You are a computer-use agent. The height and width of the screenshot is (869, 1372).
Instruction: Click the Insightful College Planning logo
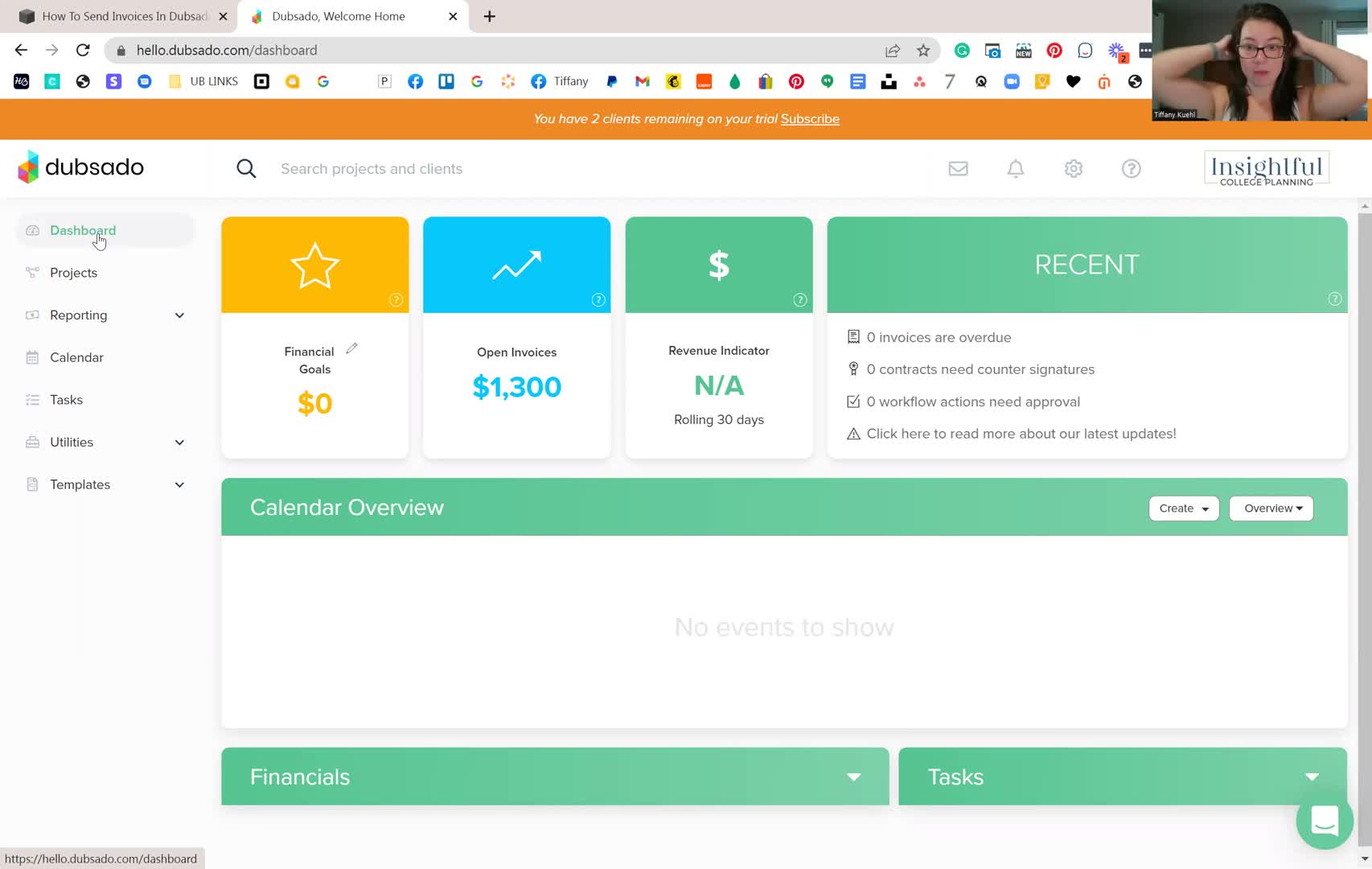coord(1267,168)
